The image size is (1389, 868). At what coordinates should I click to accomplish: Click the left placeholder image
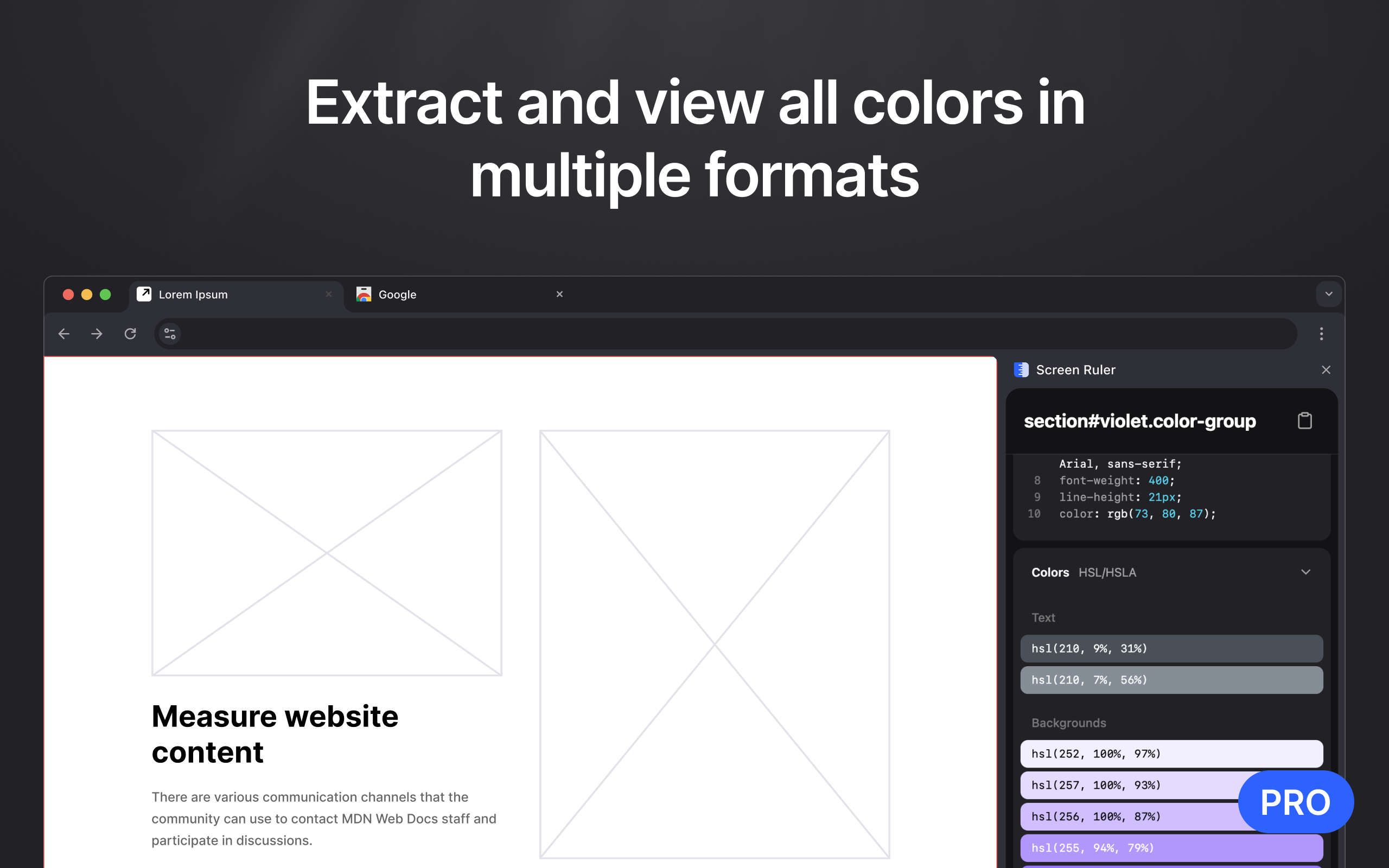(327, 553)
